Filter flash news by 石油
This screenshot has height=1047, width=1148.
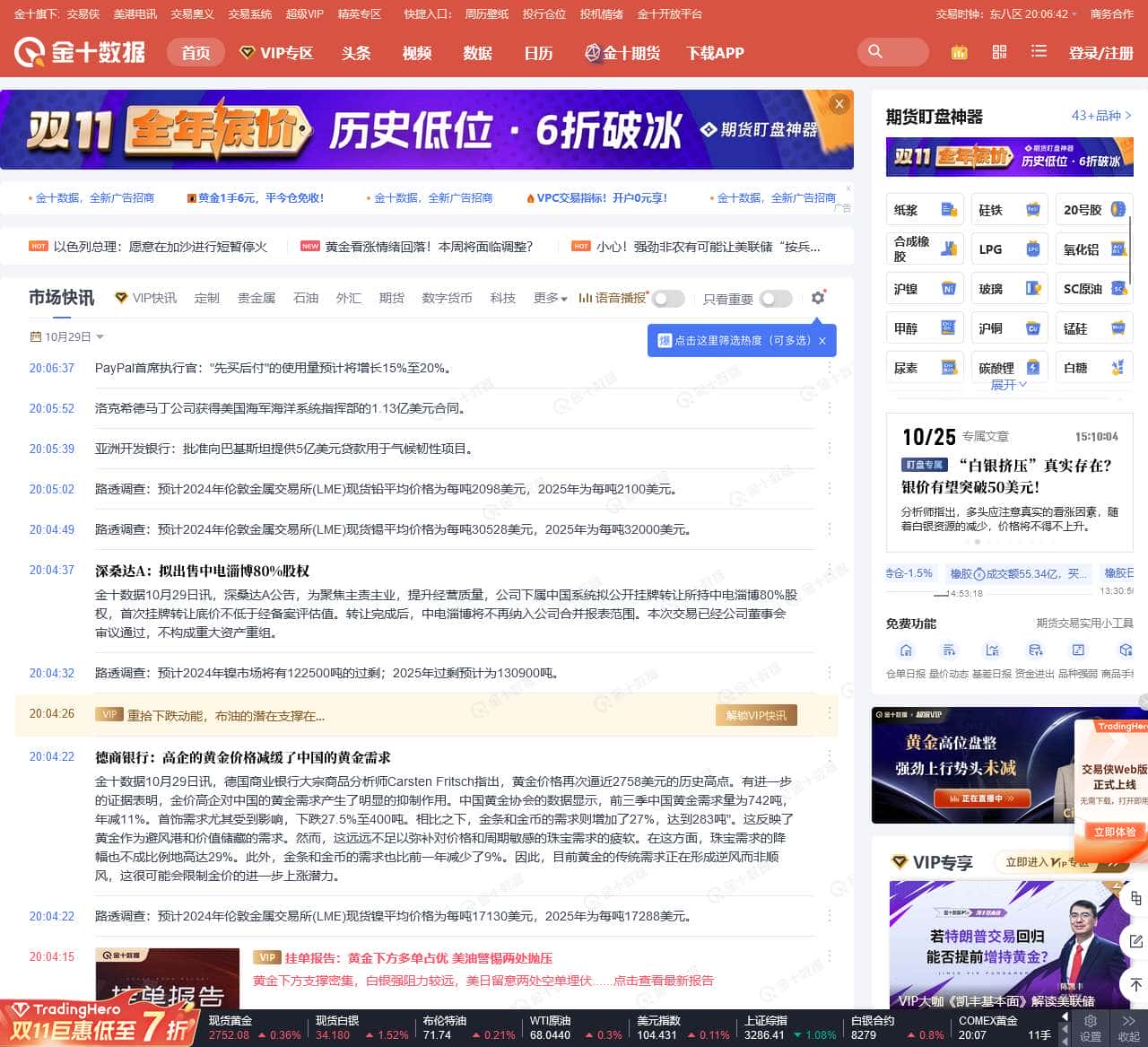(x=306, y=298)
